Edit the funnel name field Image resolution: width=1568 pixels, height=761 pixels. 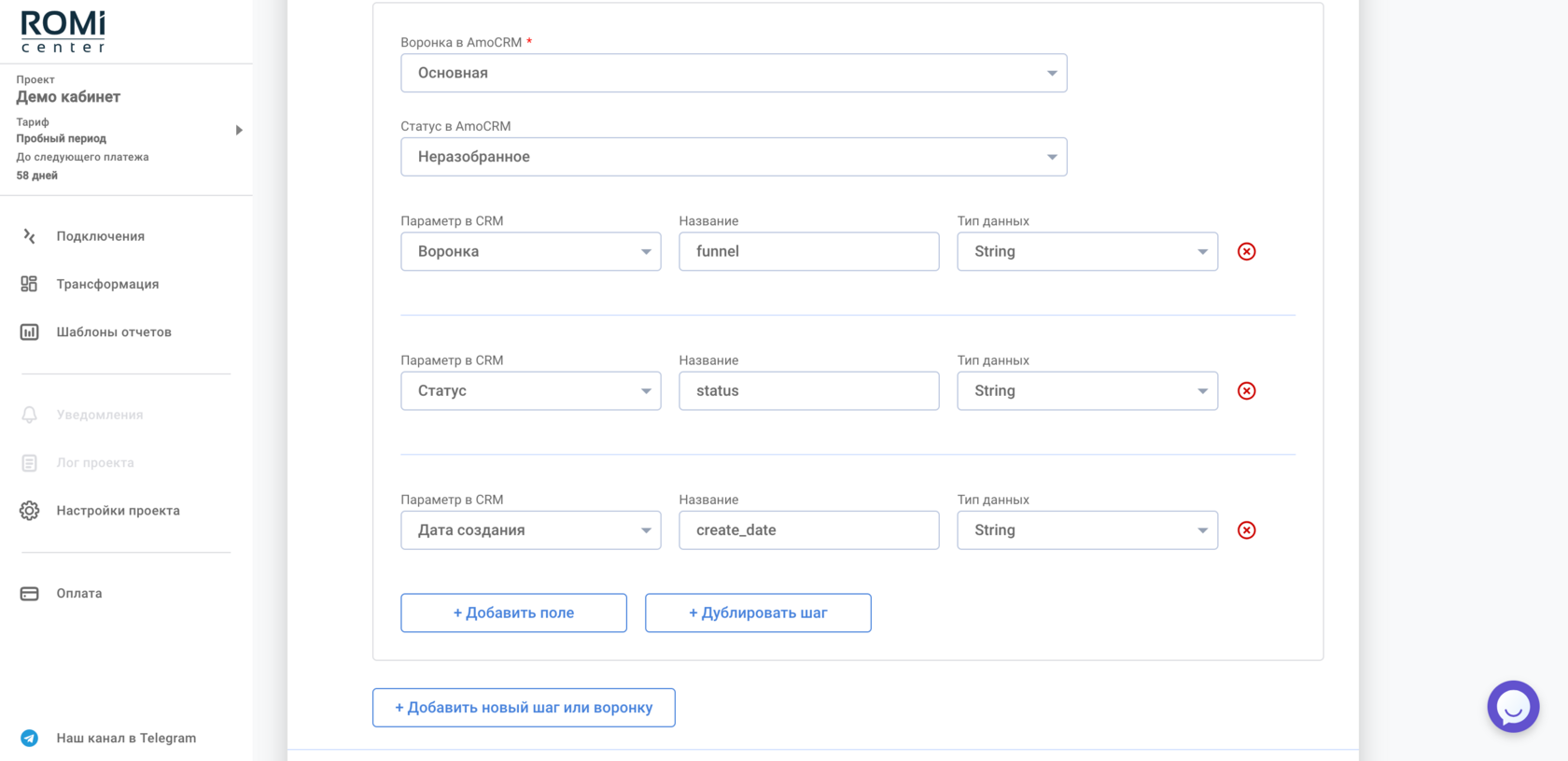809,251
